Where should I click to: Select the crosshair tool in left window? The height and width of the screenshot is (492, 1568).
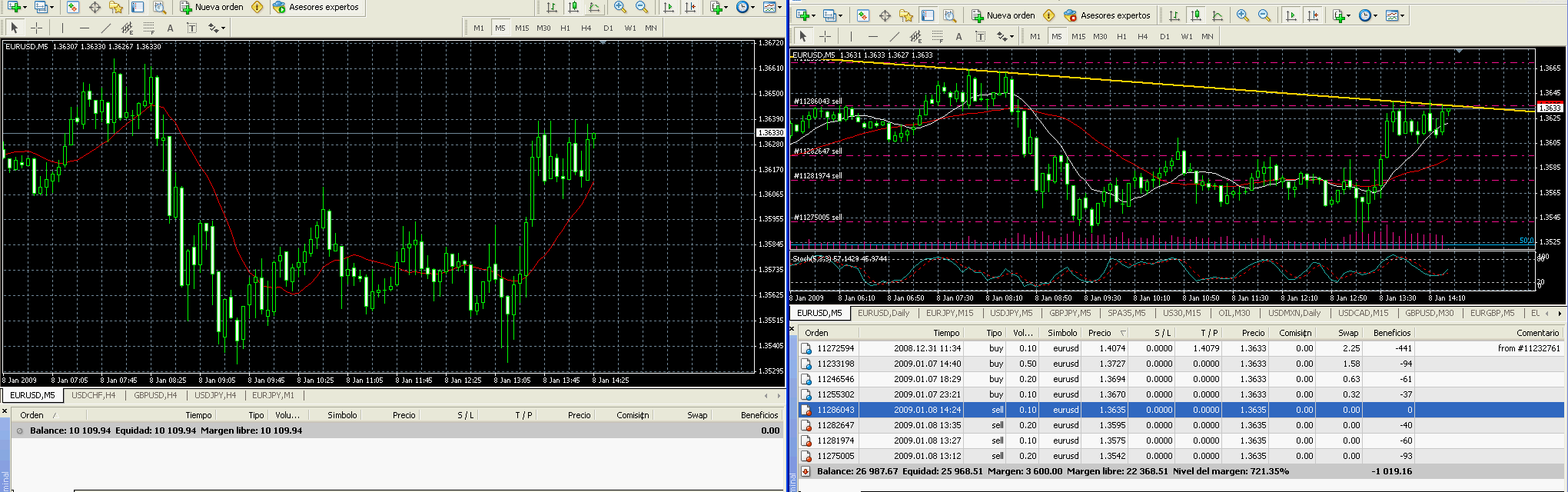tap(36, 28)
